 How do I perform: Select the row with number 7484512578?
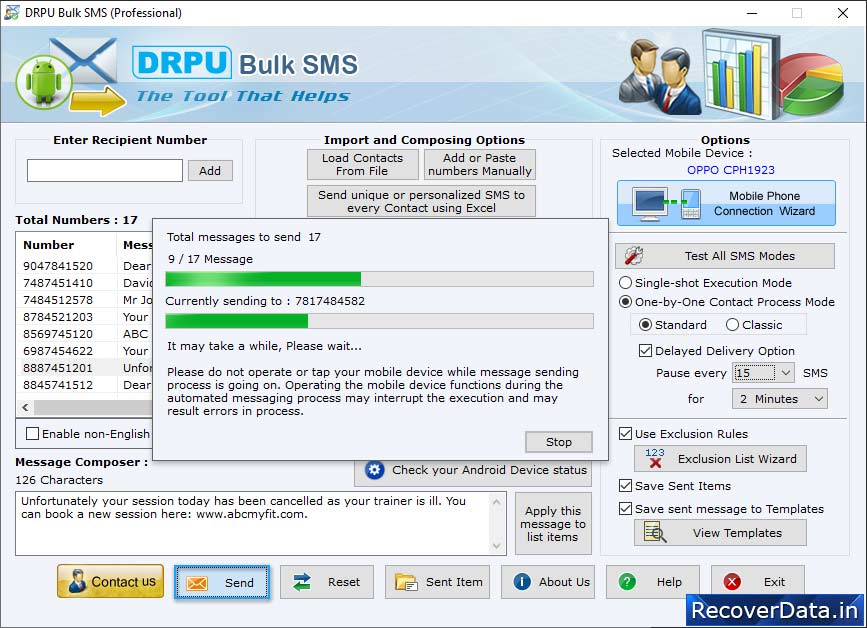(x=84, y=300)
